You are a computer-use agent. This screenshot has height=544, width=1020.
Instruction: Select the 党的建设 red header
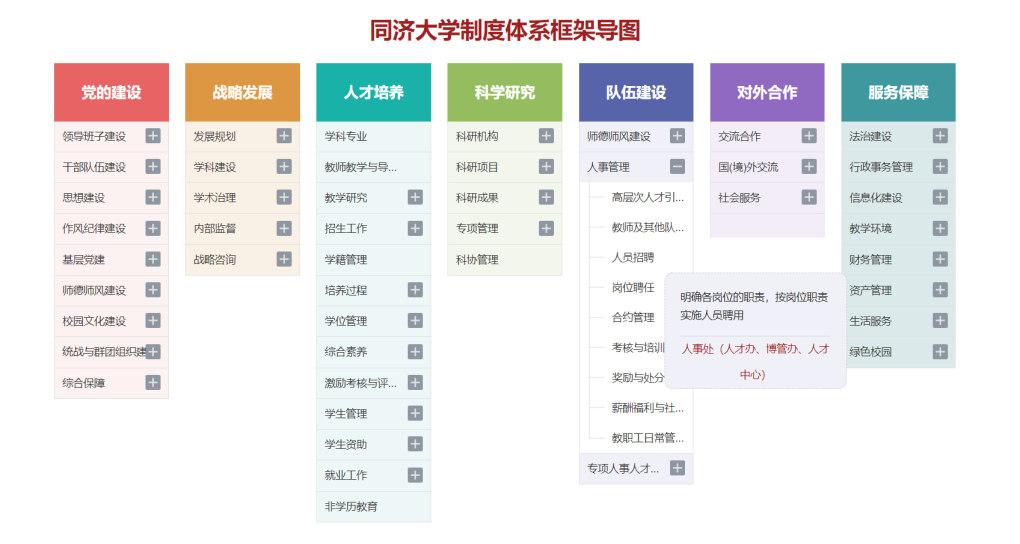tap(111, 92)
